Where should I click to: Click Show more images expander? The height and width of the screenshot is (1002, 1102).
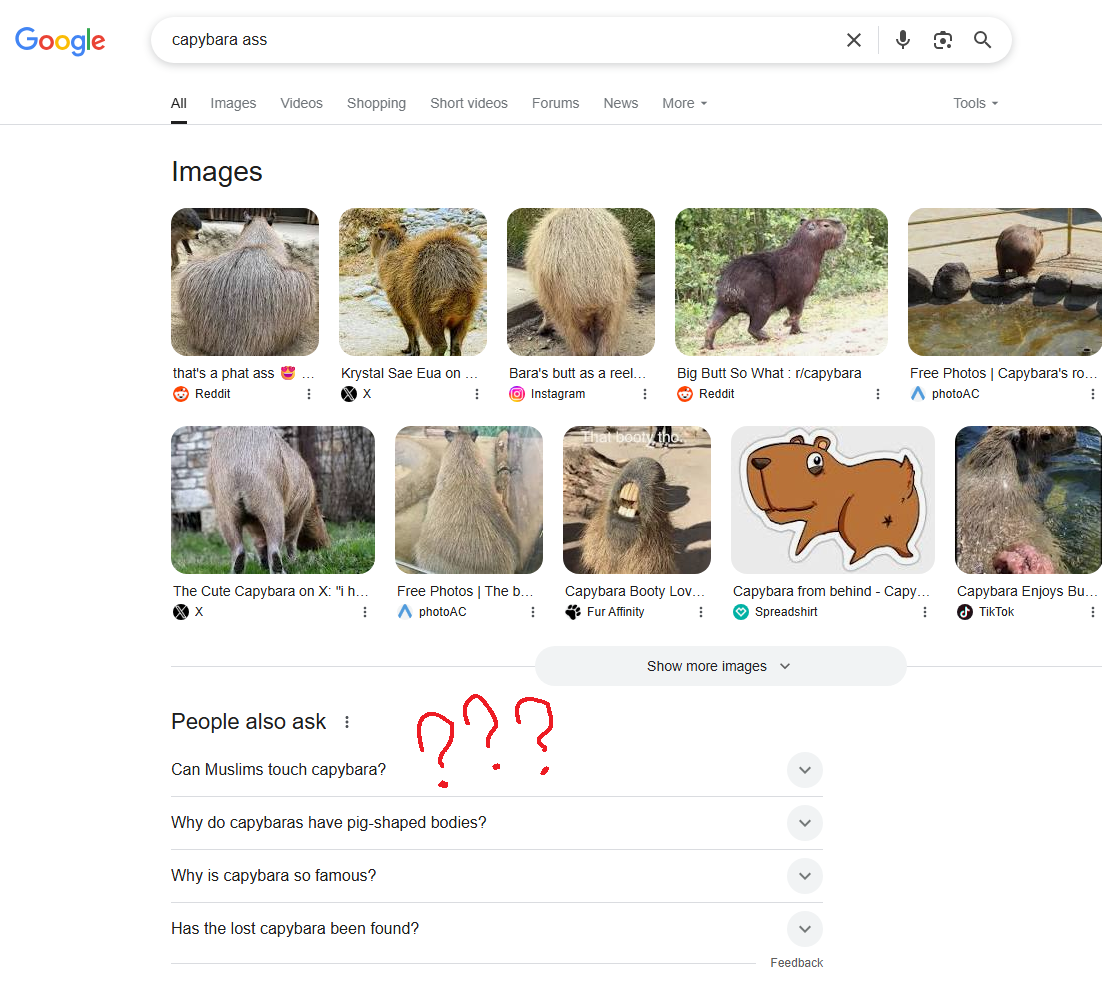coord(720,666)
